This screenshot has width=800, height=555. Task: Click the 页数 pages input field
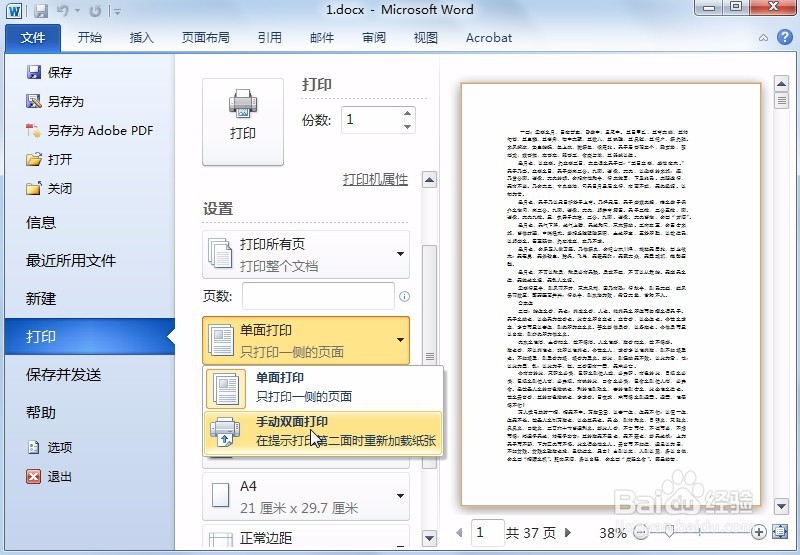(x=318, y=296)
